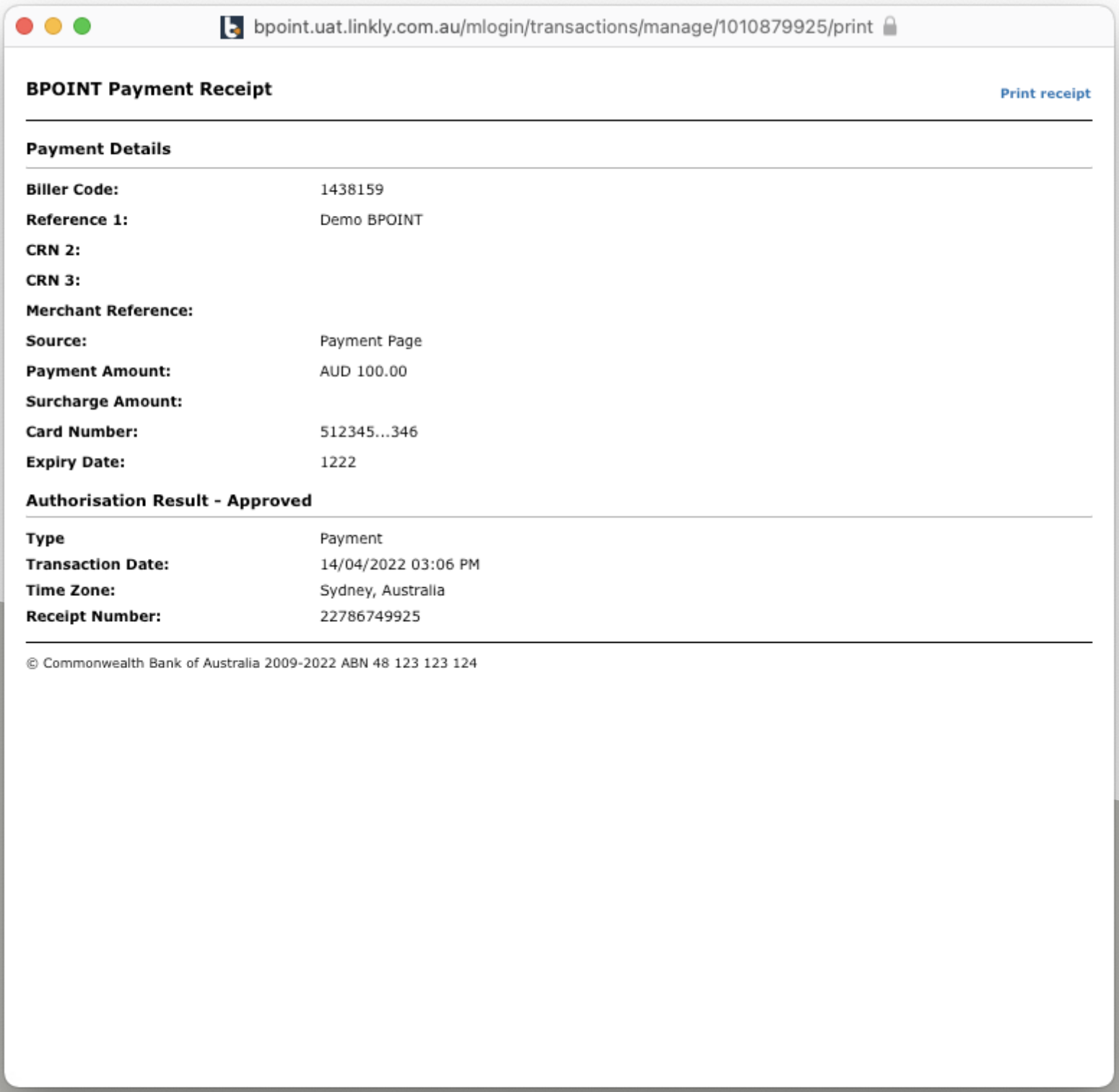Click the Surcharge Amount label
Screen dimensions: 1119x1092
(x=103, y=401)
